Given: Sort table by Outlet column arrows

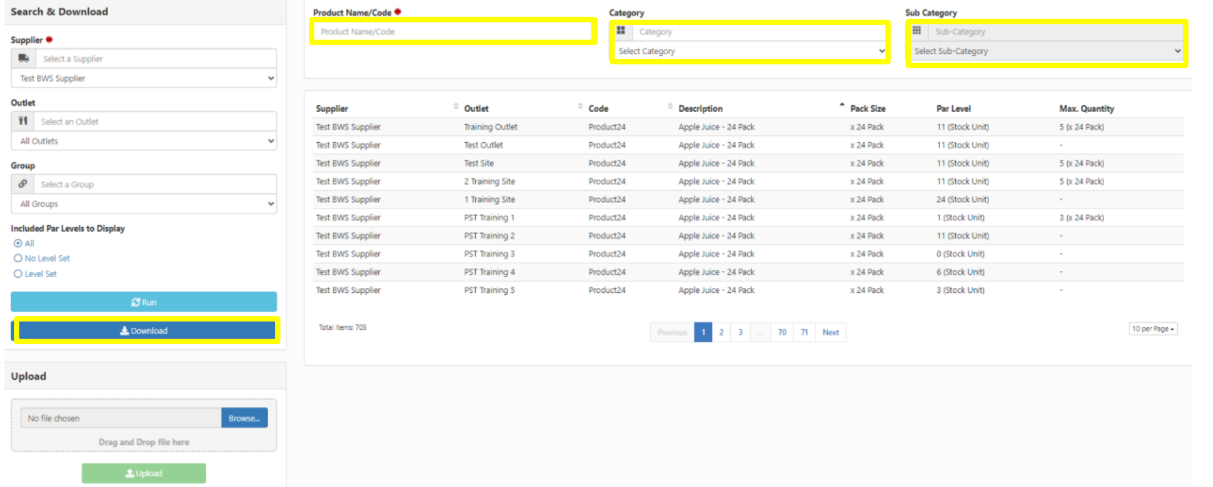Looking at the screenshot, I should 580,107.
